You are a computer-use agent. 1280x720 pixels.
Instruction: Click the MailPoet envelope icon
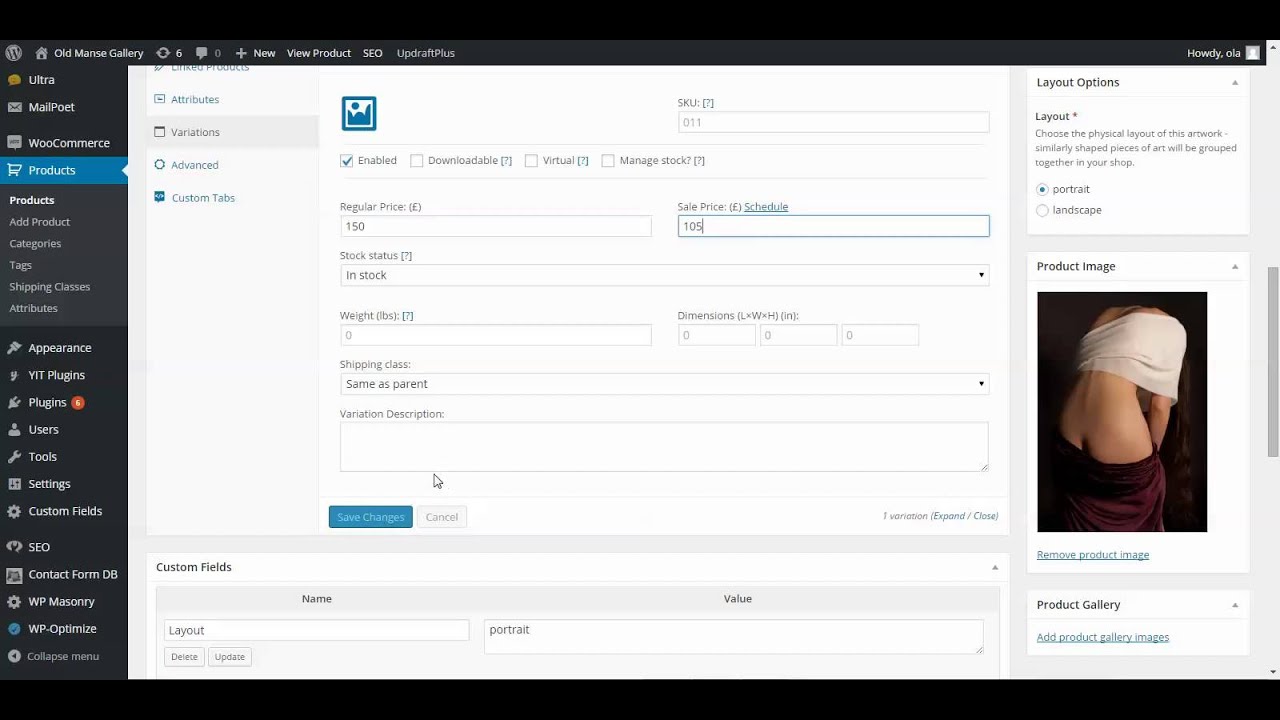(x=14, y=107)
